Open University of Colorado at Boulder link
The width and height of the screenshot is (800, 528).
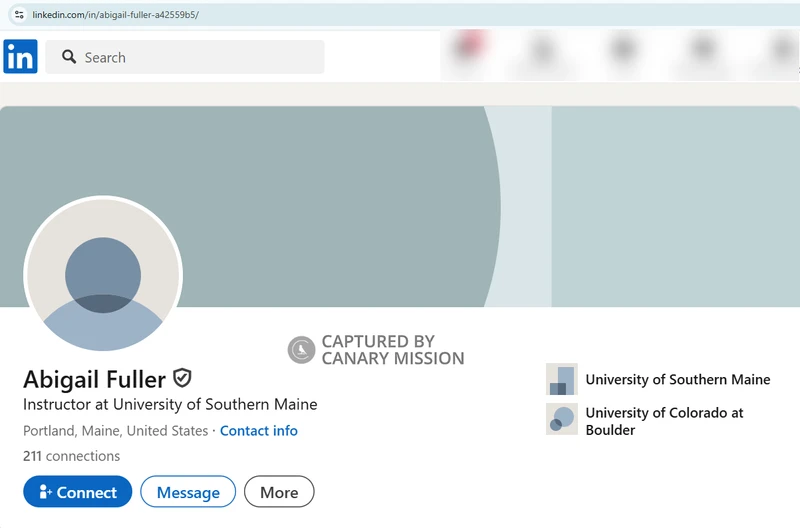(x=664, y=421)
